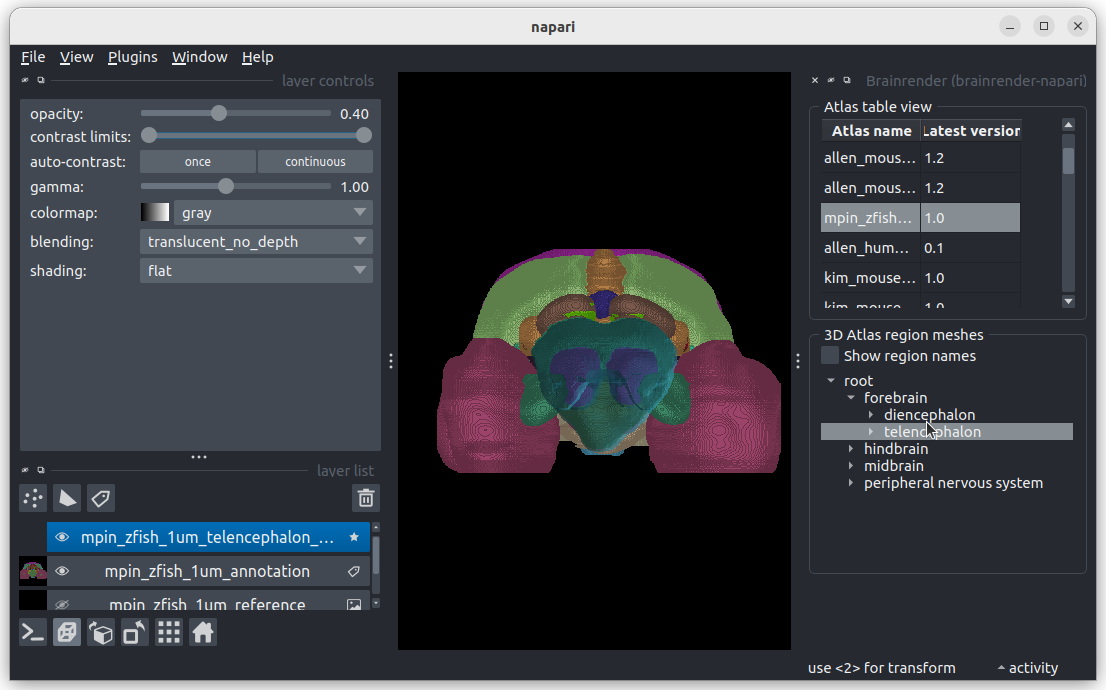The image size is (1106, 690).
Task: Expand the hindbrain tree node
Action: point(851,449)
